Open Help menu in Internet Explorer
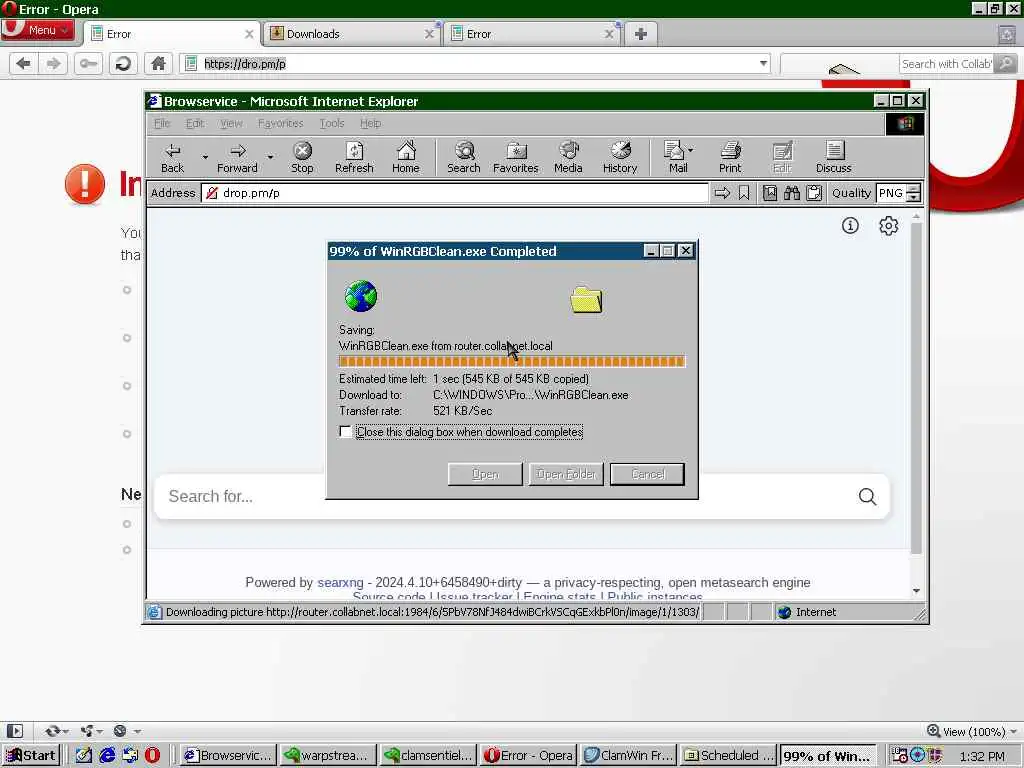 [x=370, y=123]
